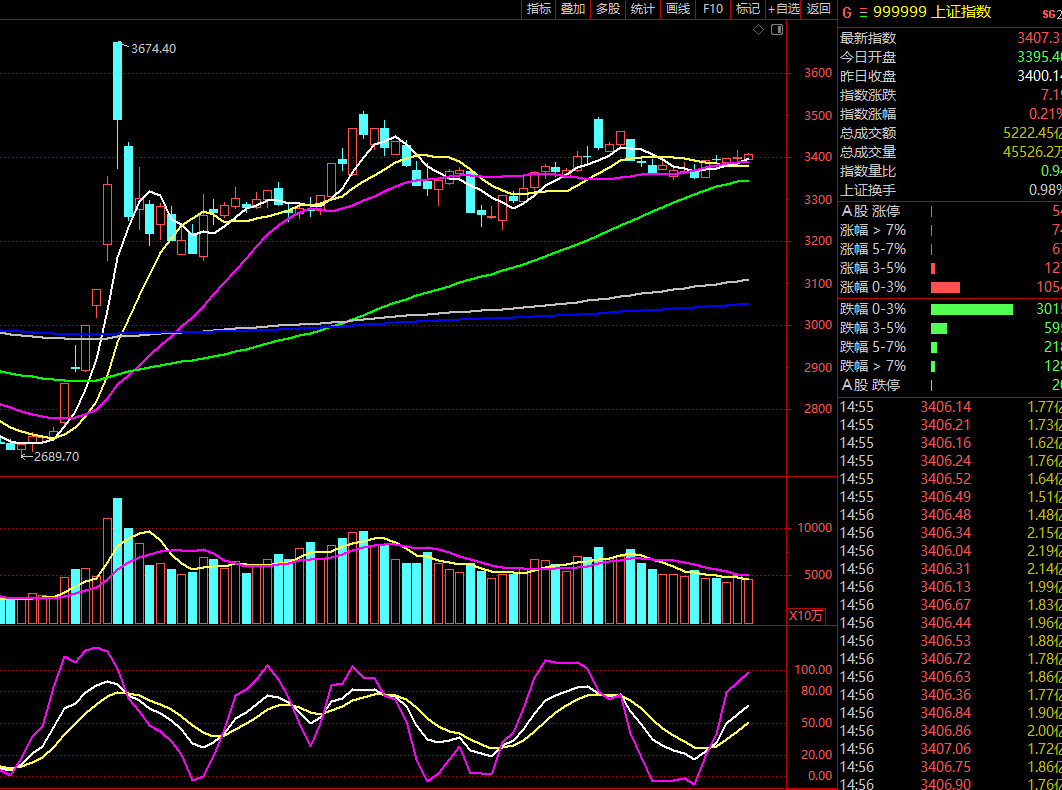The height and width of the screenshot is (790, 1062).
Task: Click 返回 to go back
Action: coord(819,9)
